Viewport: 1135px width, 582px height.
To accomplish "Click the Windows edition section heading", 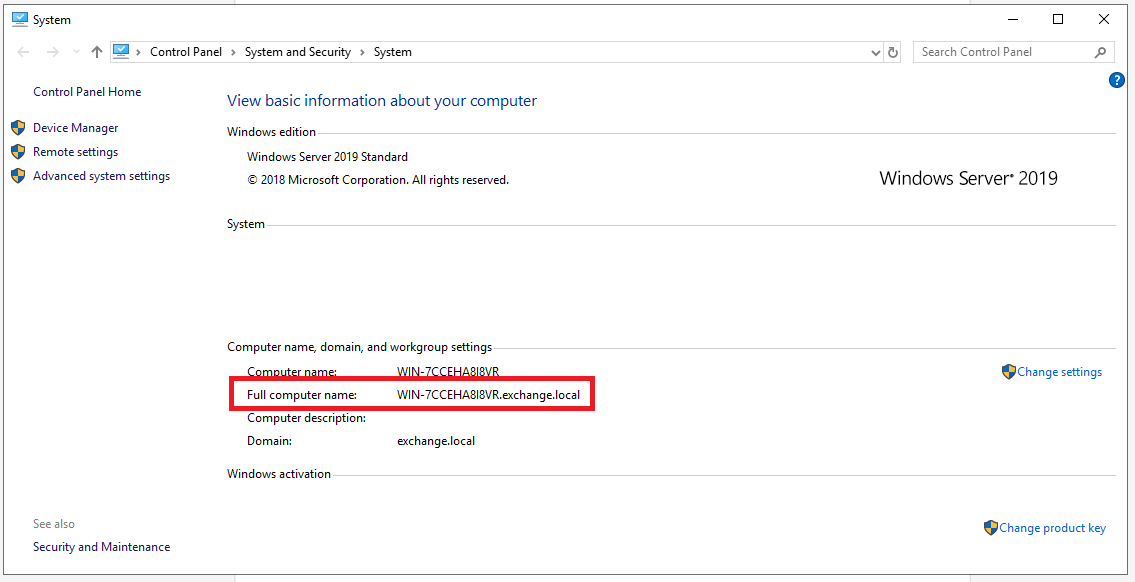I will [271, 132].
